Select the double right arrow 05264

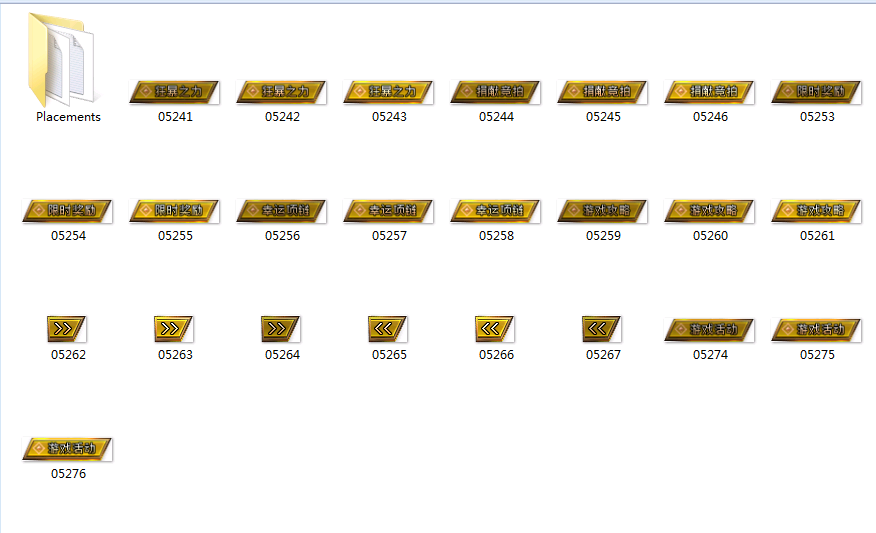pyautogui.click(x=282, y=329)
